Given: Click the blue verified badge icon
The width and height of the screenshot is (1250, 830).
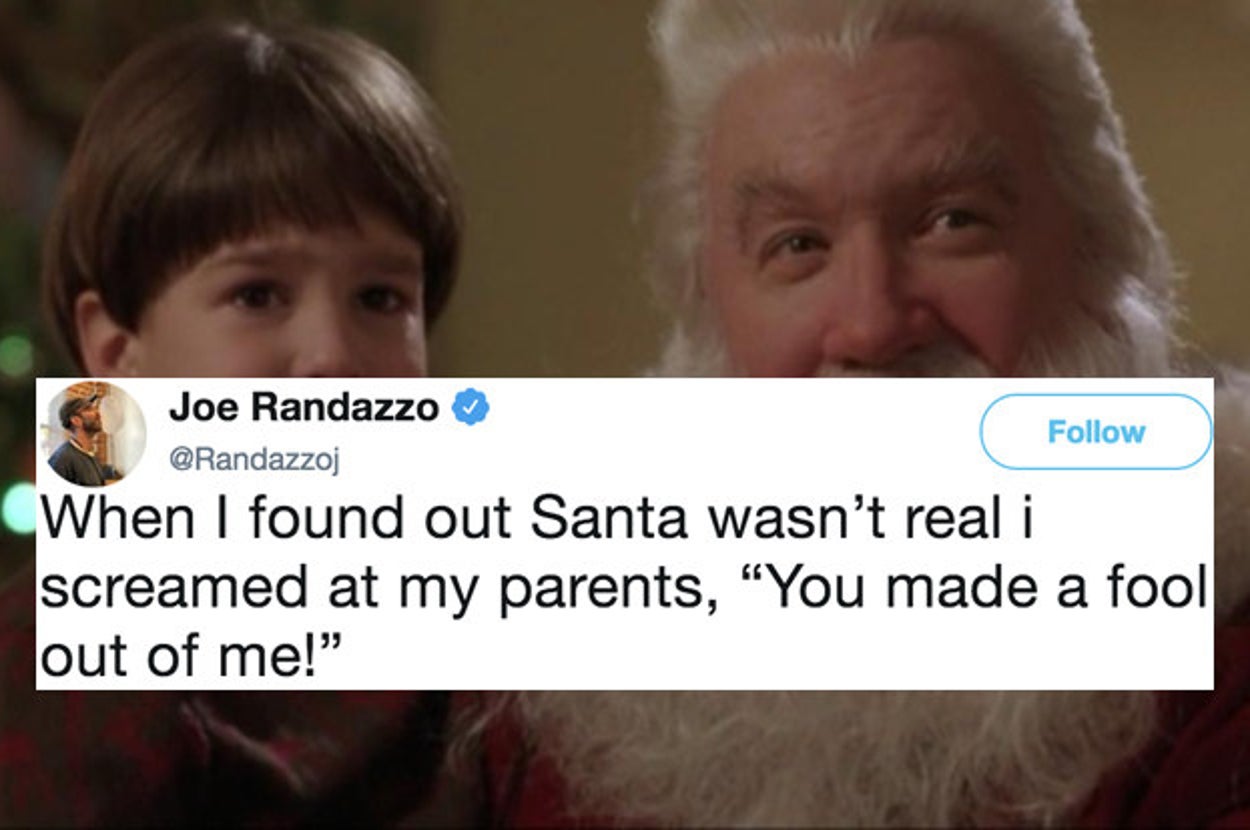Looking at the screenshot, I should coord(471,408).
